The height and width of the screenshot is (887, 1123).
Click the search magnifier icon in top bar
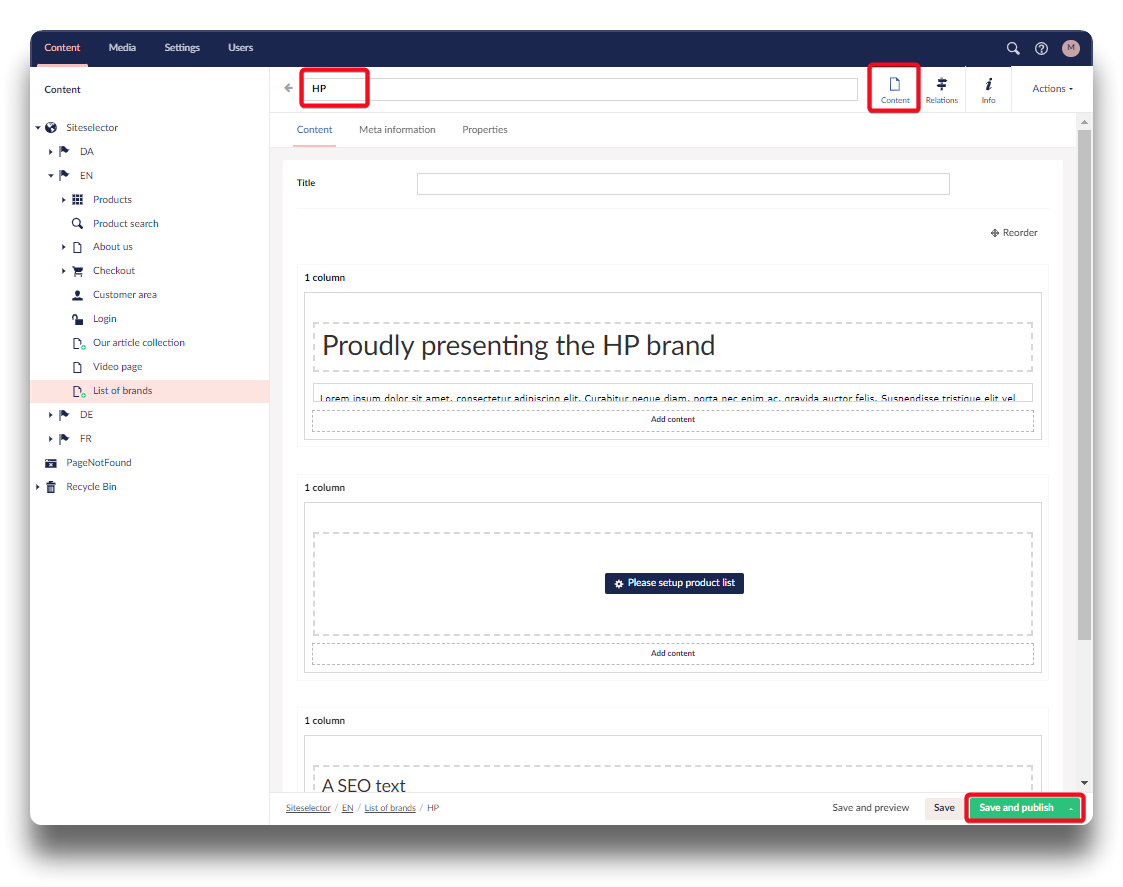pos(1013,48)
